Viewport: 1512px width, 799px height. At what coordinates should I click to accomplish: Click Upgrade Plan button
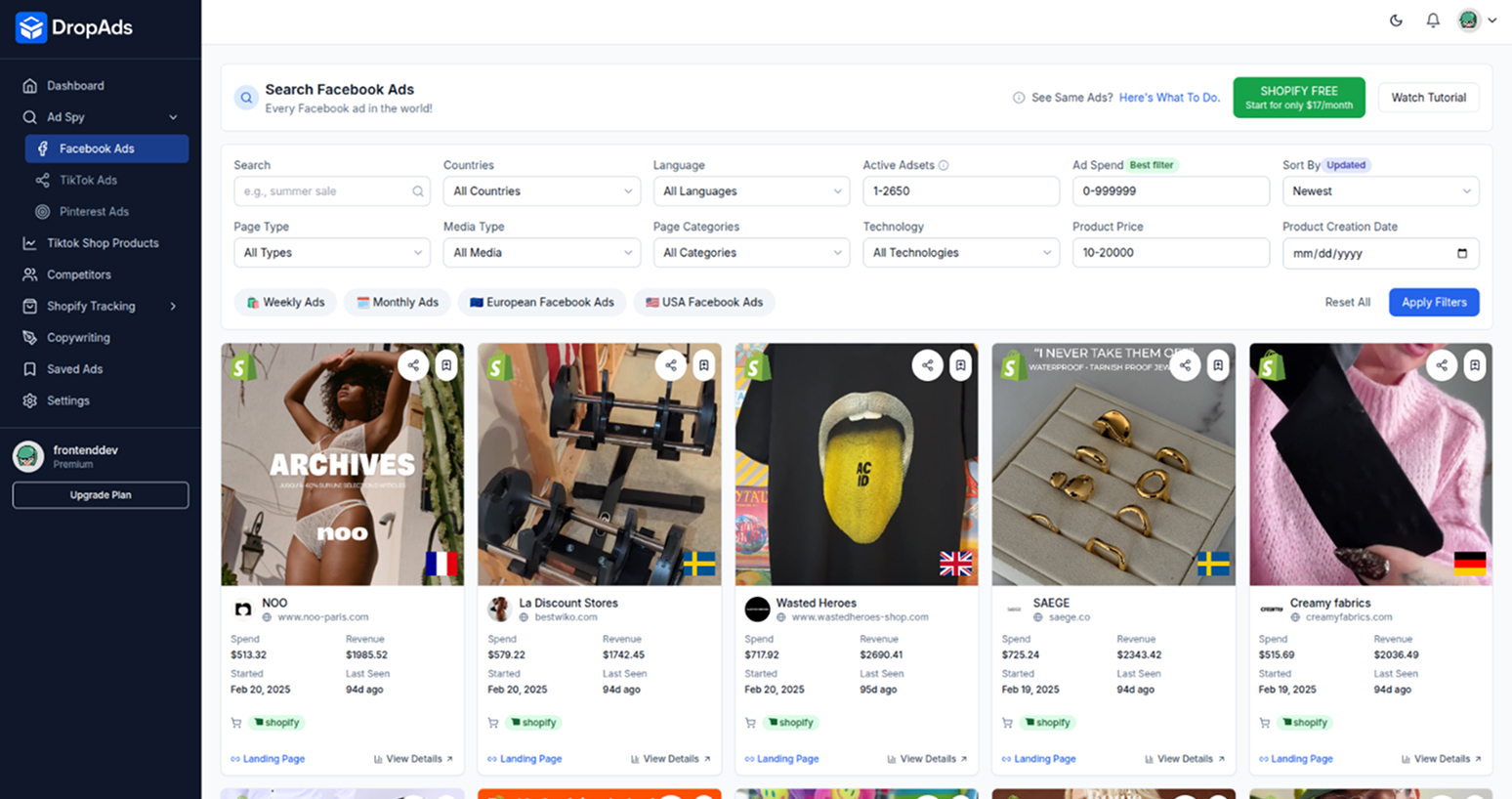[100, 495]
